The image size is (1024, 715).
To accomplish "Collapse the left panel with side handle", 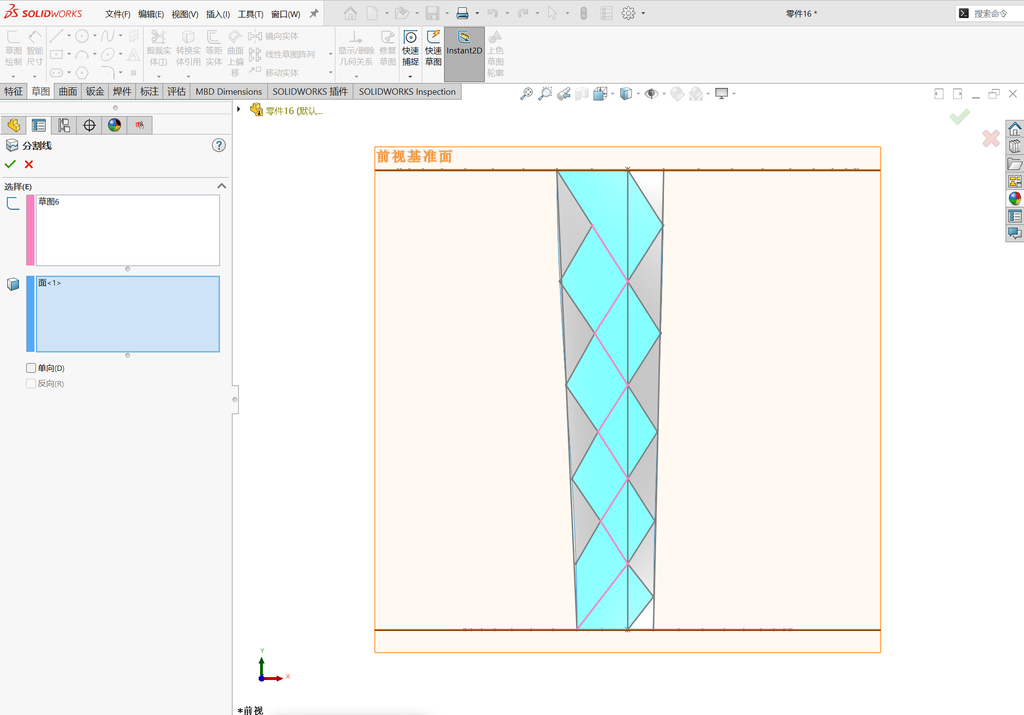I will pyautogui.click(x=235, y=400).
